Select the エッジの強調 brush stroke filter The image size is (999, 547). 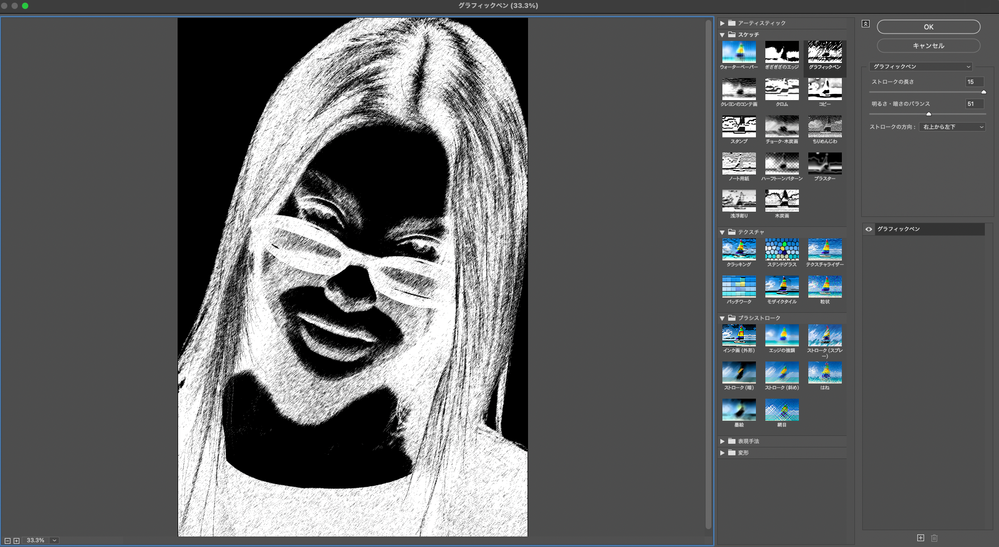tap(782, 335)
